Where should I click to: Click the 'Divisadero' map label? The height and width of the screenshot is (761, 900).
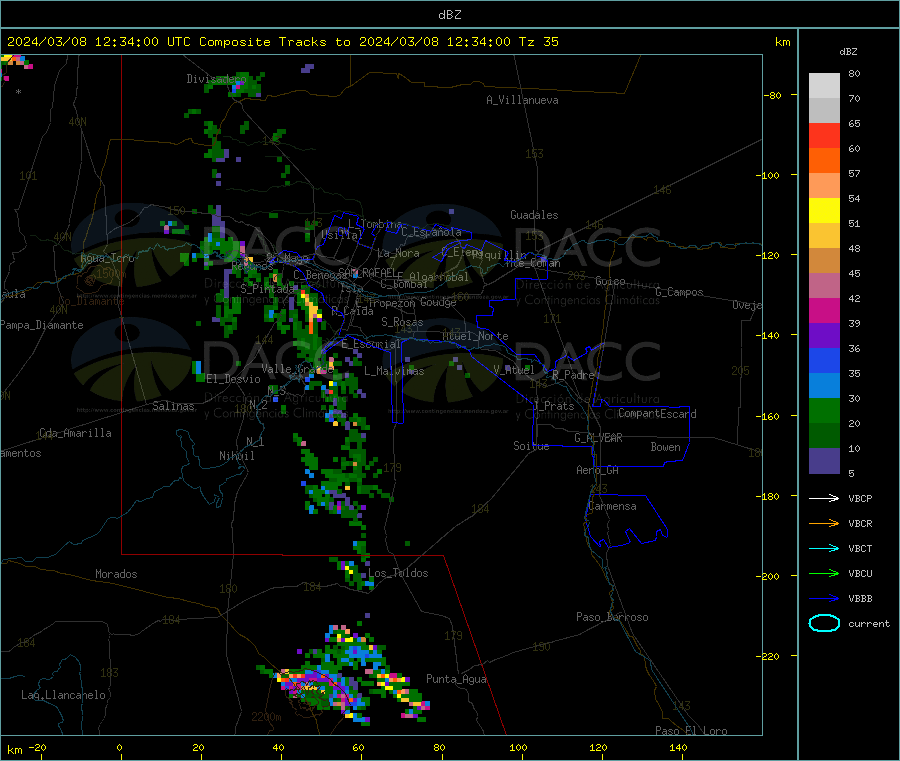point(216,79)
